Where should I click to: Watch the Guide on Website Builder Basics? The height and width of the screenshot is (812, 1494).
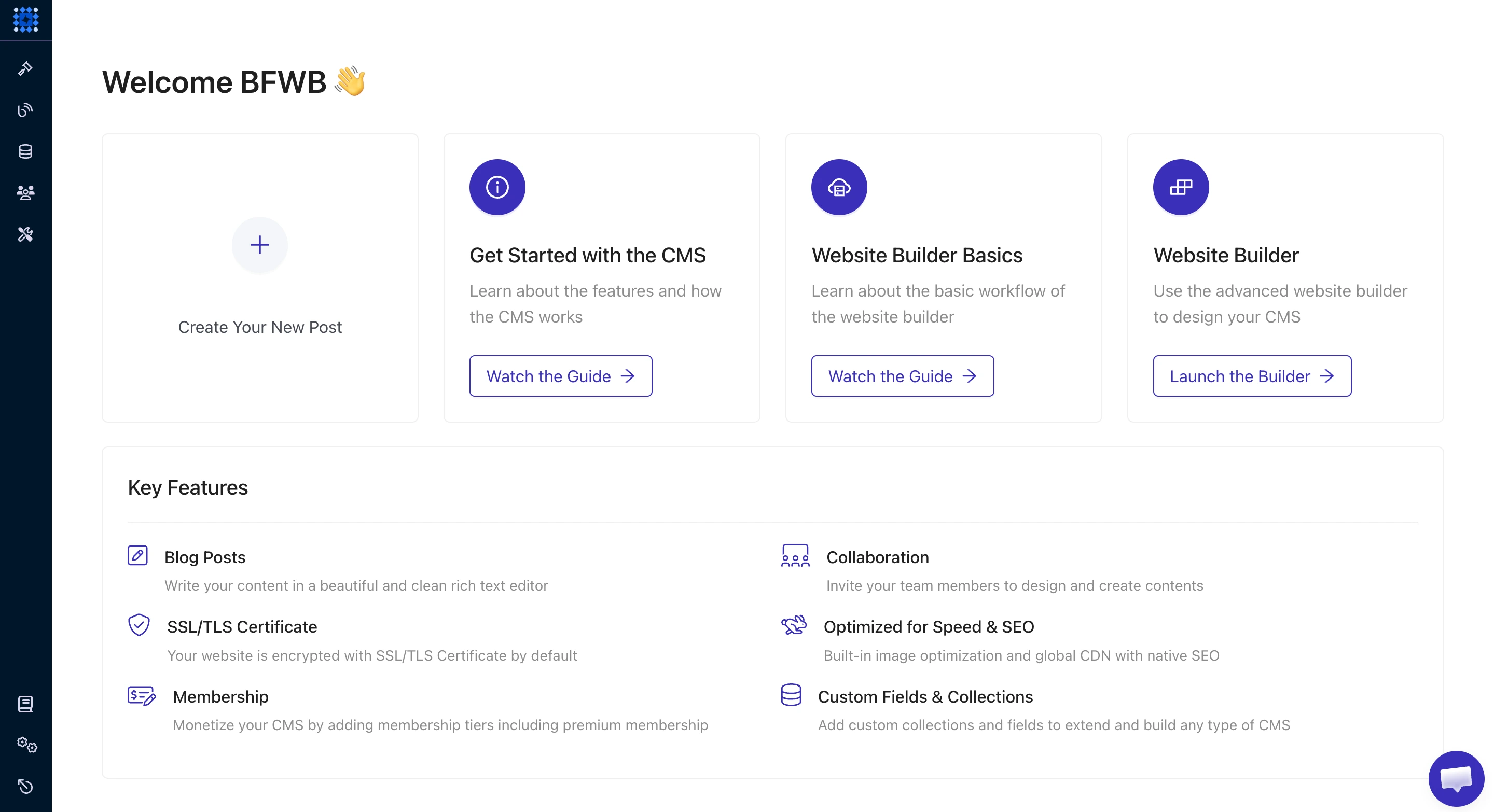click(x=903, y=376)
